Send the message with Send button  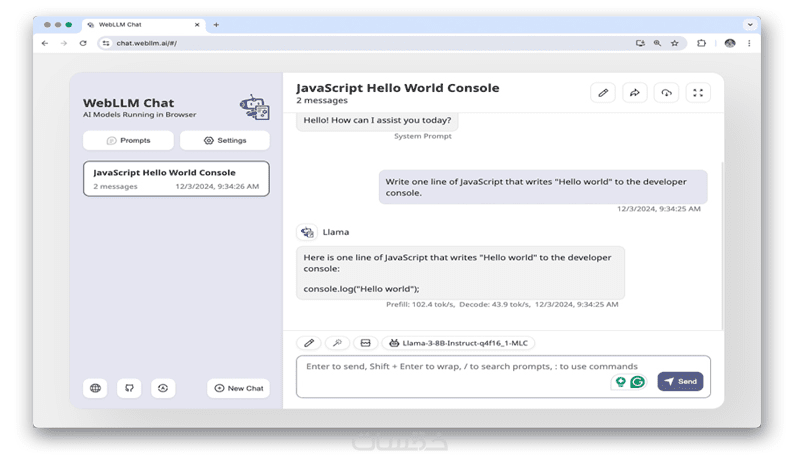click(680, 381)
